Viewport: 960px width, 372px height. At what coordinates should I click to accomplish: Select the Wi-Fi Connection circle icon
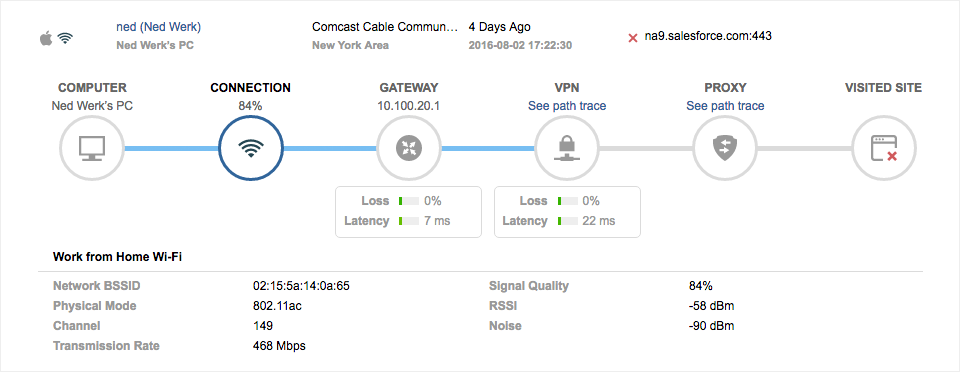250,149
